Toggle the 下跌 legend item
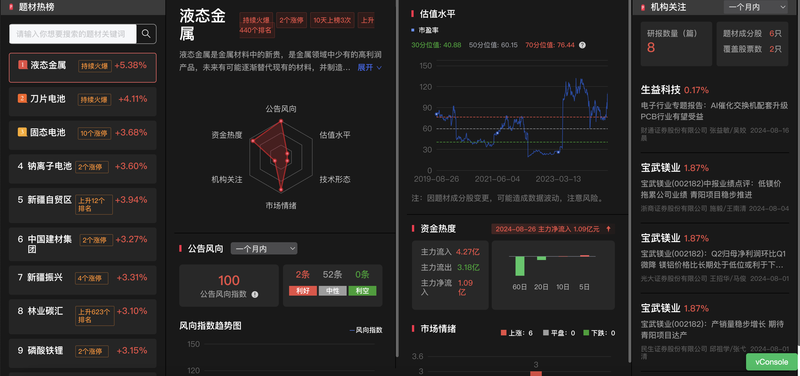The image size is (800, 376). [x=599, y=333]
